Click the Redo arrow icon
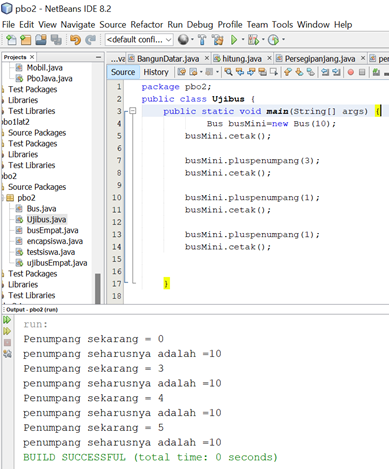This screenshot has width=389, height=469. coord(90,40)
